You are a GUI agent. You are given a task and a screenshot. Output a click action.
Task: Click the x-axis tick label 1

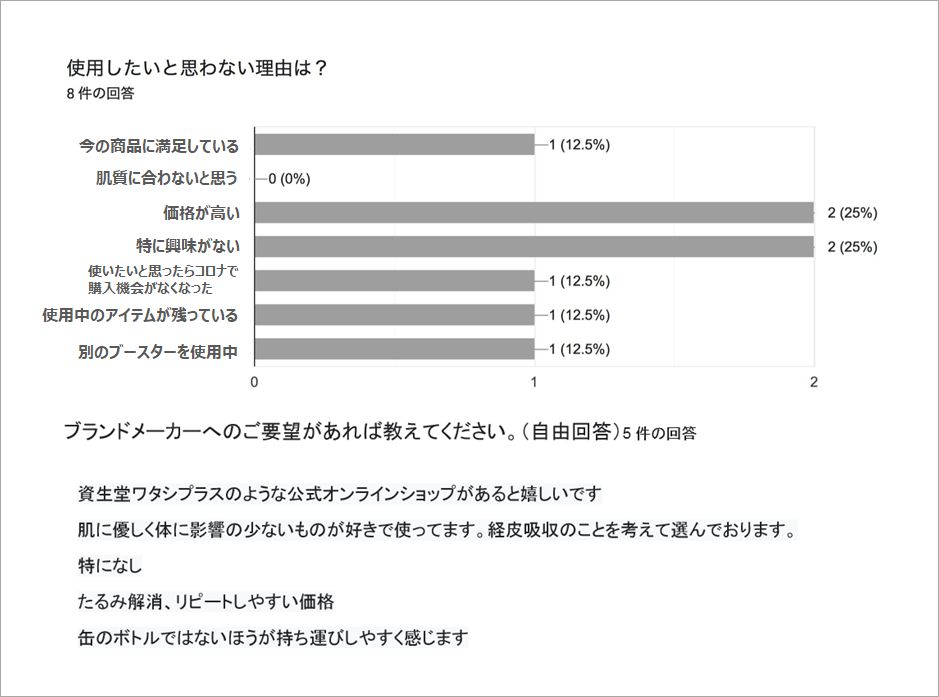[x=534, y=382]
